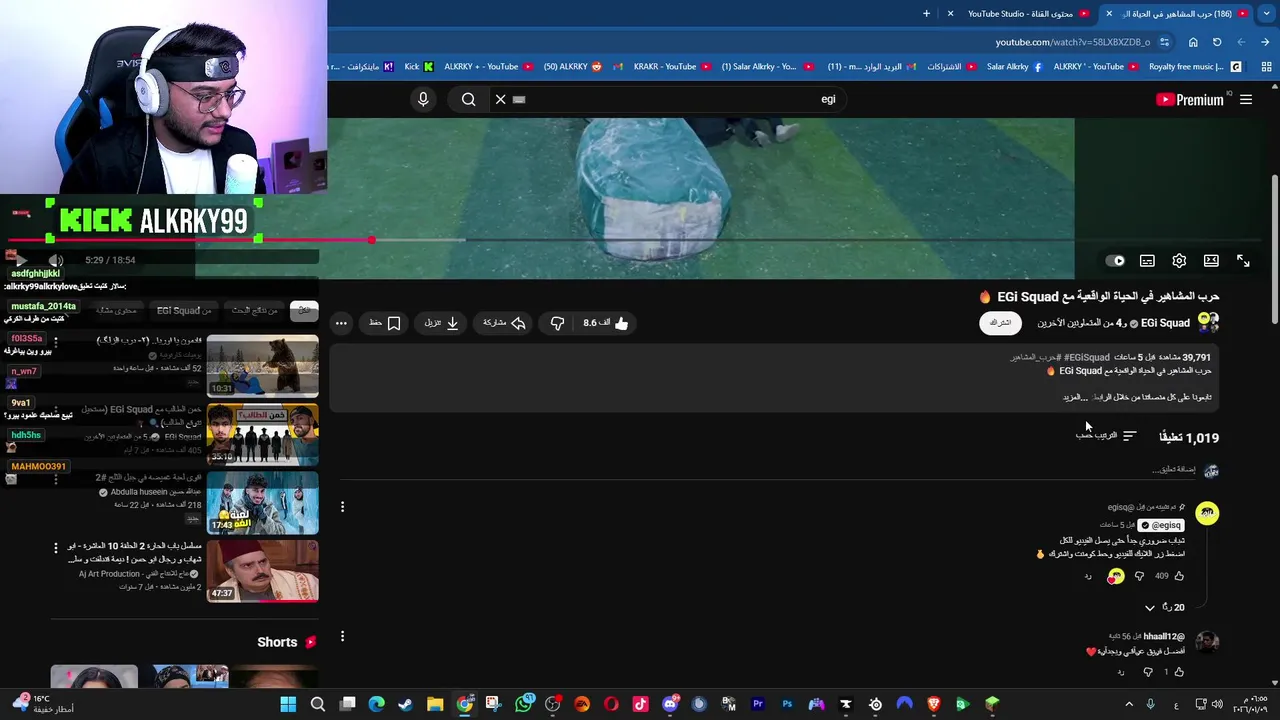
Task: Like the pinned @egisq comment
Action: [x=1178, y=576]
